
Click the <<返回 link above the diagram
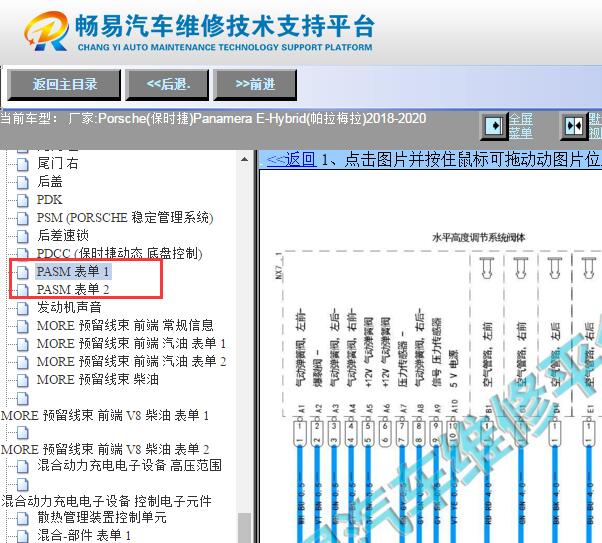(291, 159)
